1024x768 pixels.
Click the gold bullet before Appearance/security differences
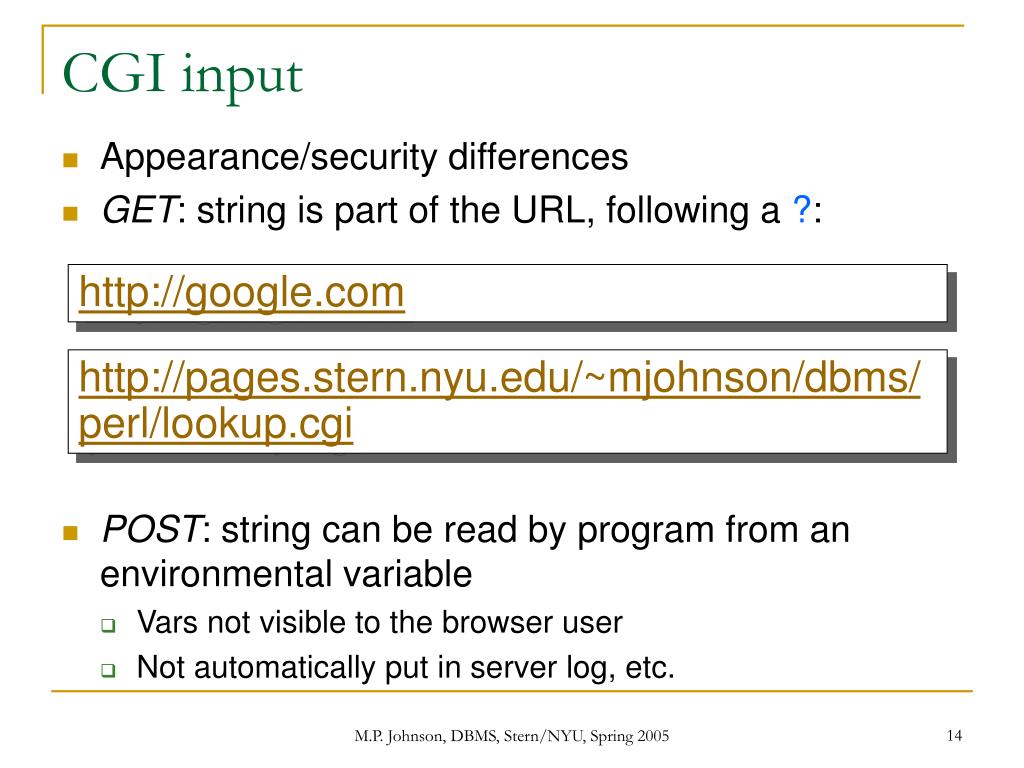pyautogui.click(x=71, y=160)
